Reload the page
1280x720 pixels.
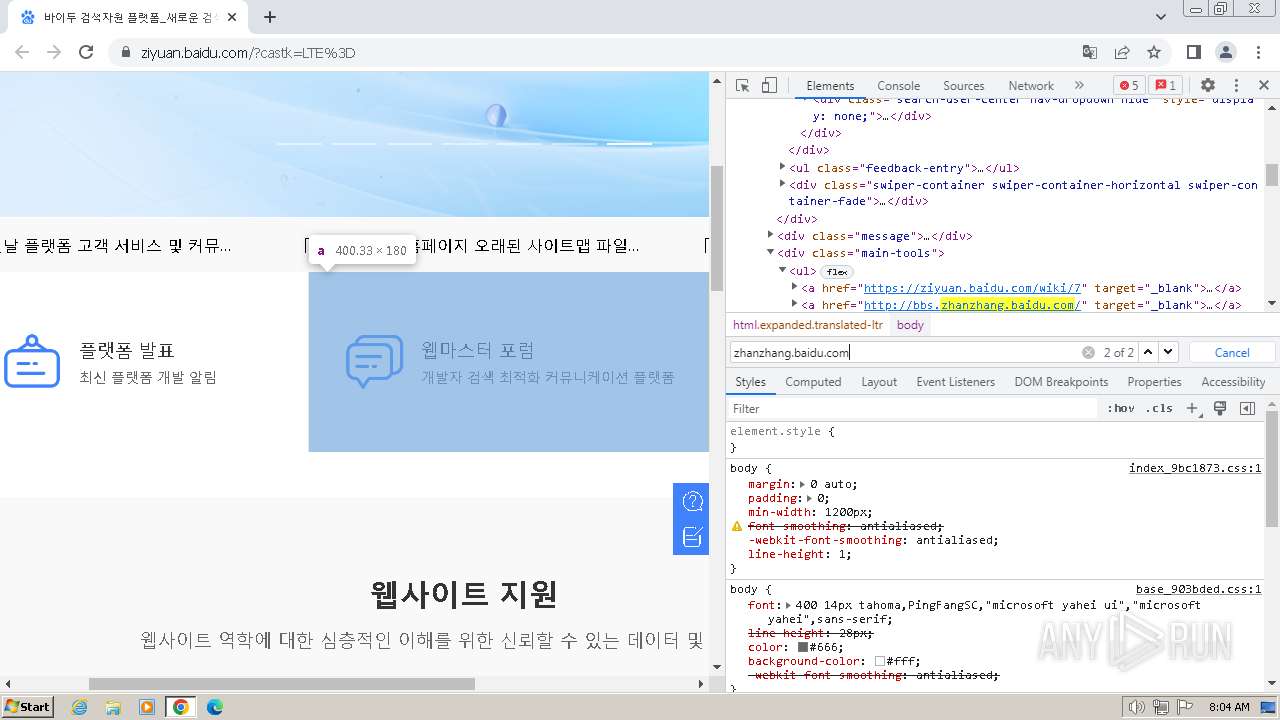pyautogui.click(x=86, y=52)
